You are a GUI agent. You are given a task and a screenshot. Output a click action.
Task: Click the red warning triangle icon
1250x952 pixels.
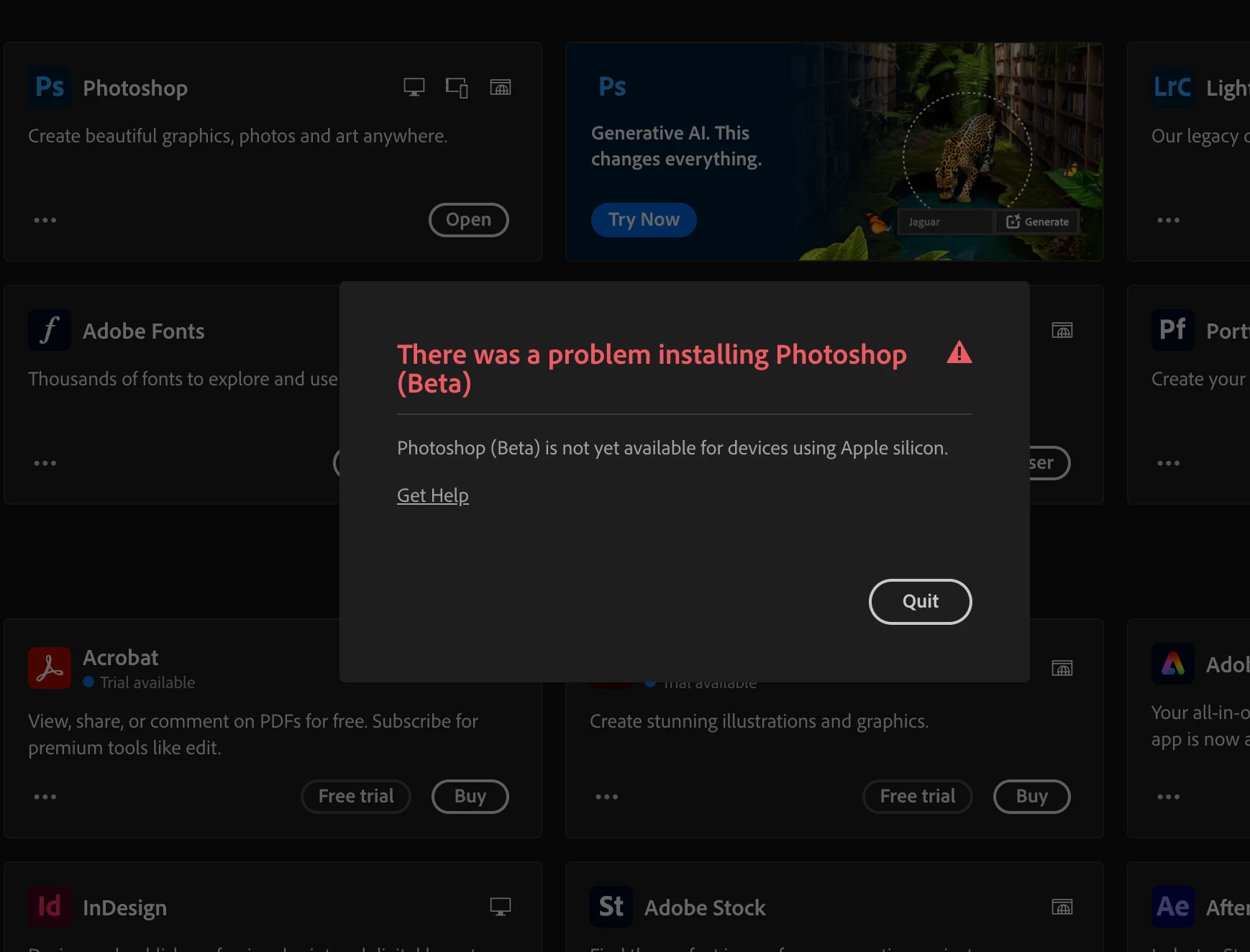point(959,352)
